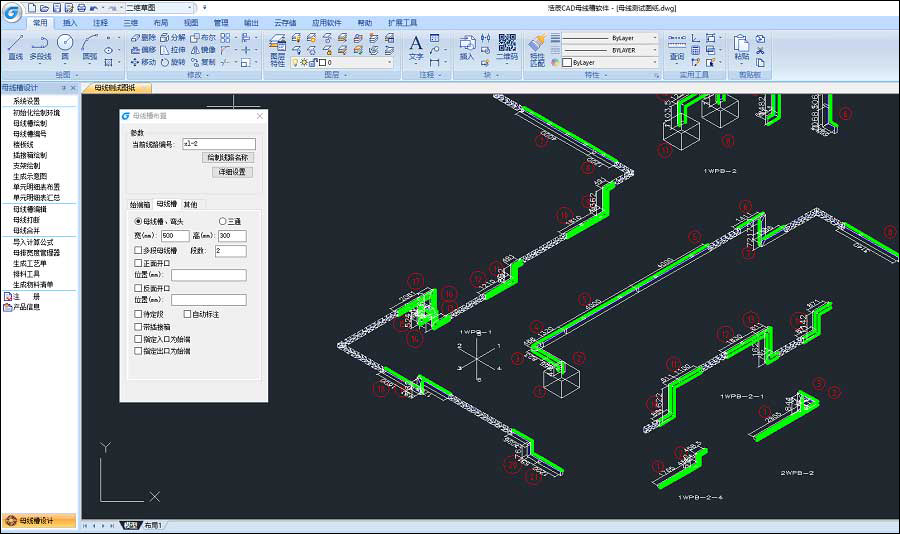Screen dimensions: 900x534
Task: Activate the 特性匹配 (Match Properties) brush
Action: pyautogui.click(x=537, y=48)
